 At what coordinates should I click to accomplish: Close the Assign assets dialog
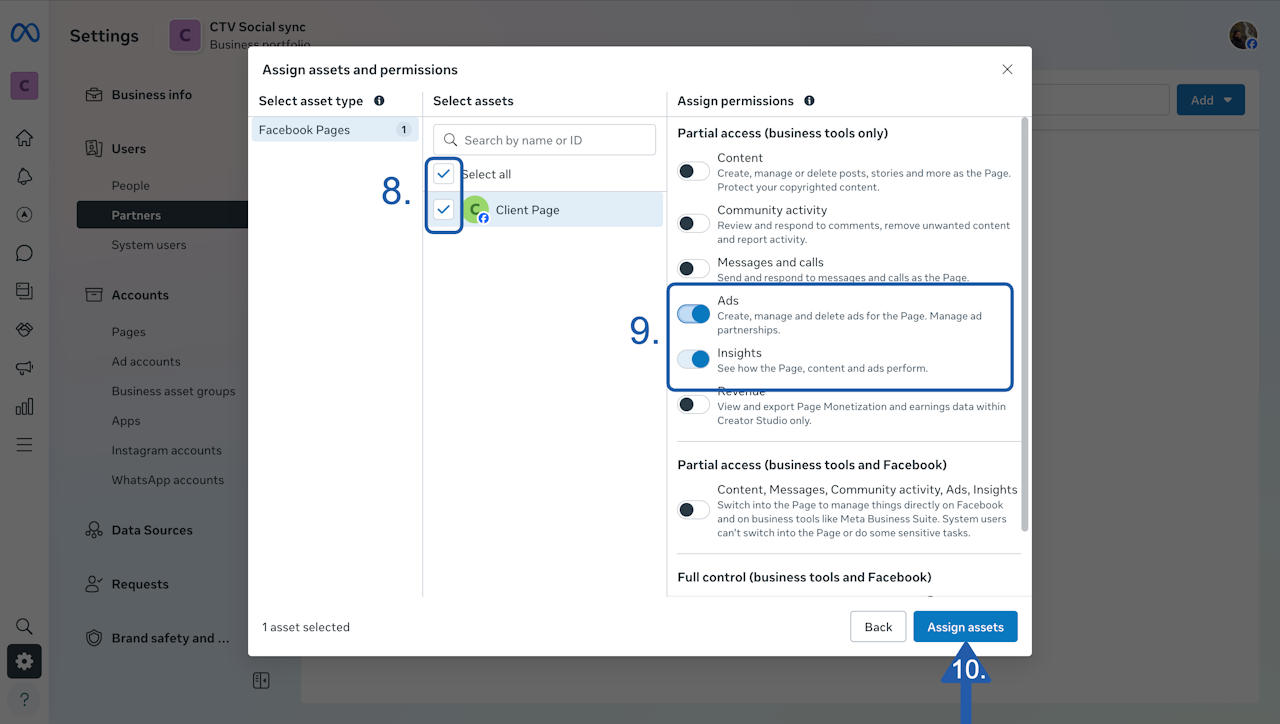click(x=1007, y=69)
